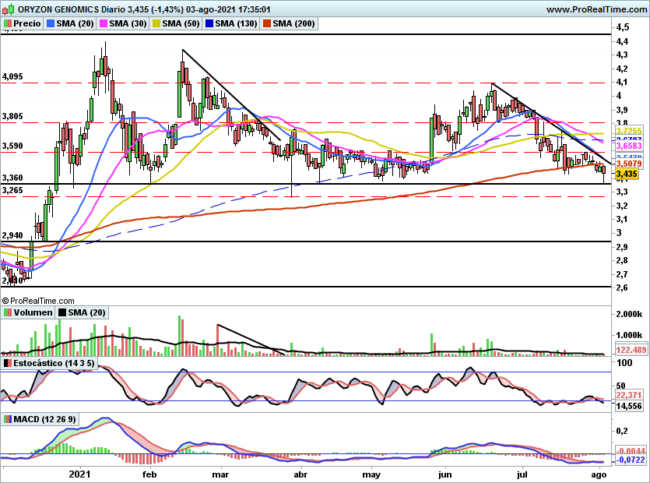650x483 pixels.
Task: Click the 1.000k volume axis tick
Action: pyautogui.click(x=629, y=335)
